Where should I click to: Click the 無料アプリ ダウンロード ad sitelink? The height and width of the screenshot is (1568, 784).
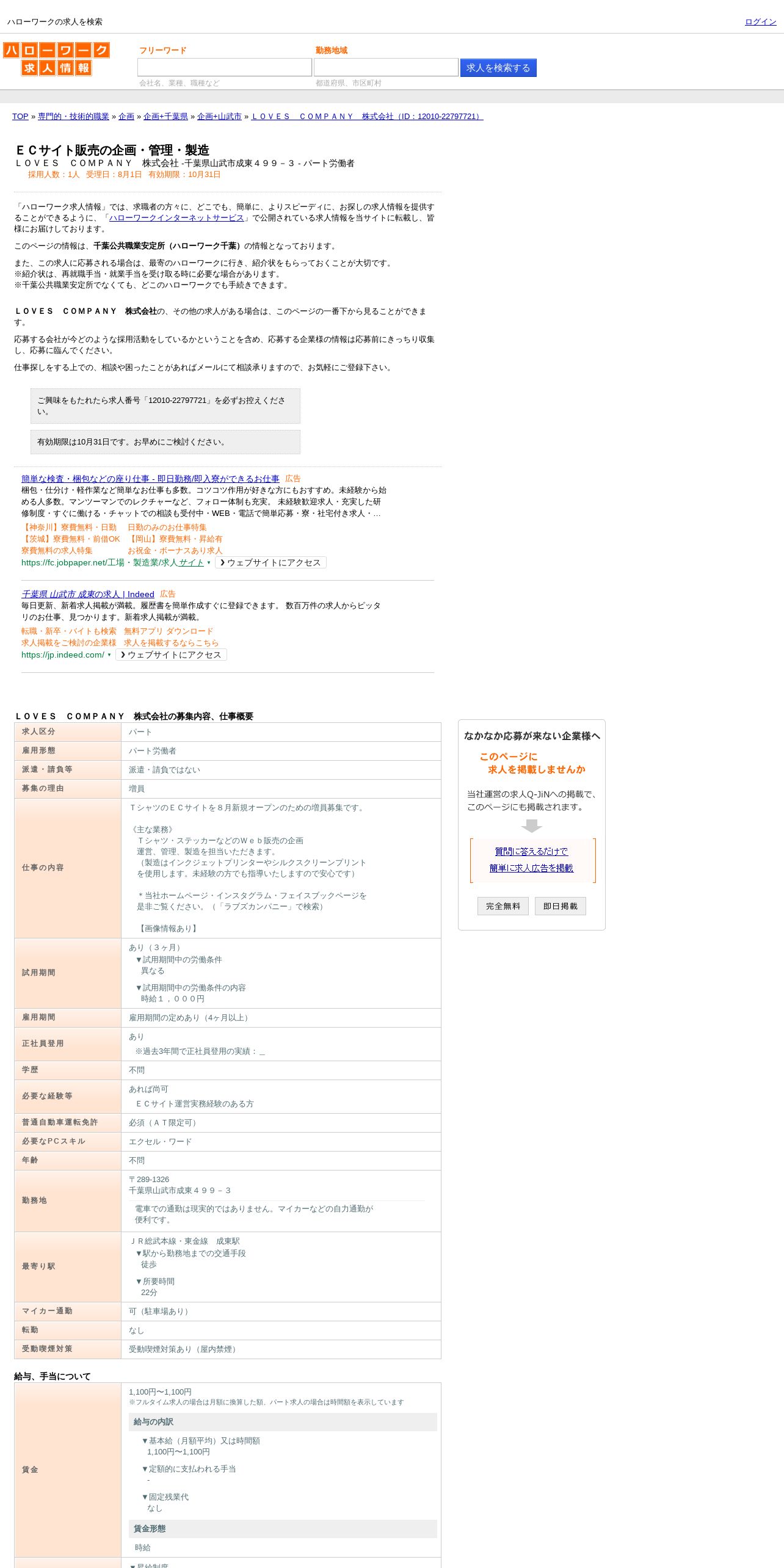[169, 631]
